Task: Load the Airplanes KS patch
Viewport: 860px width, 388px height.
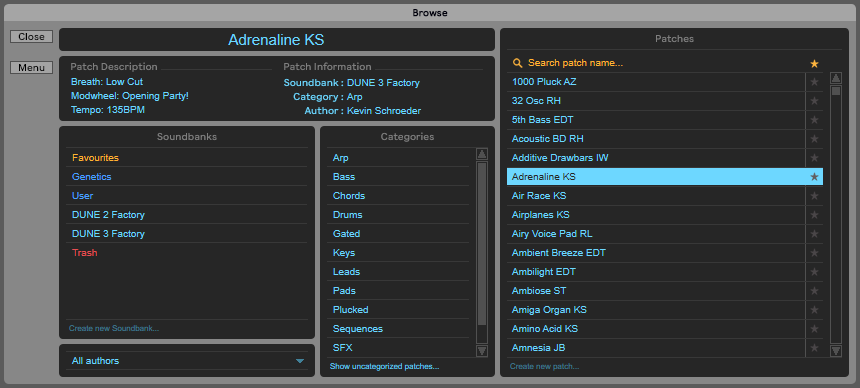Action: (x=656, y=215)
